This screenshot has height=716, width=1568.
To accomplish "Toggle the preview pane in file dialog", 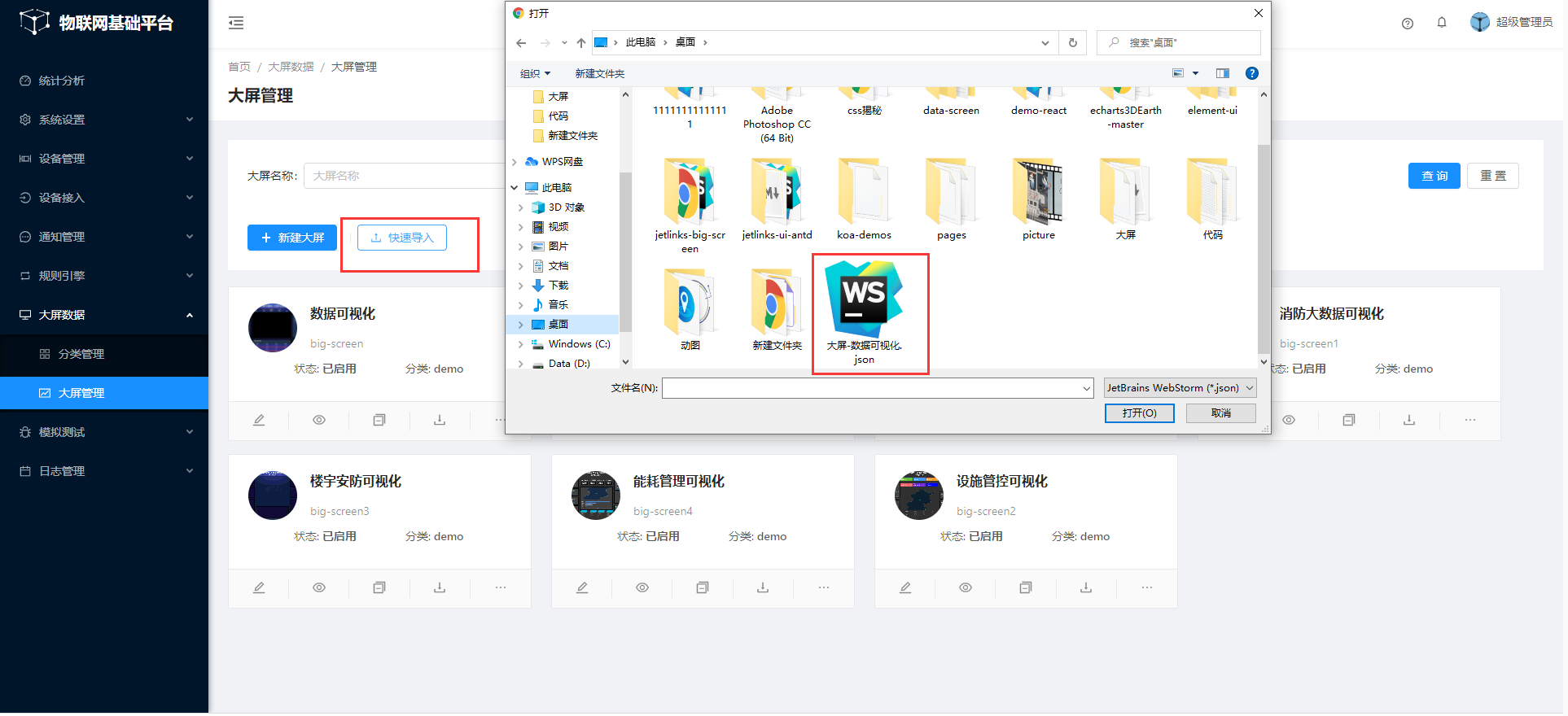I will tap(1223, 73).
